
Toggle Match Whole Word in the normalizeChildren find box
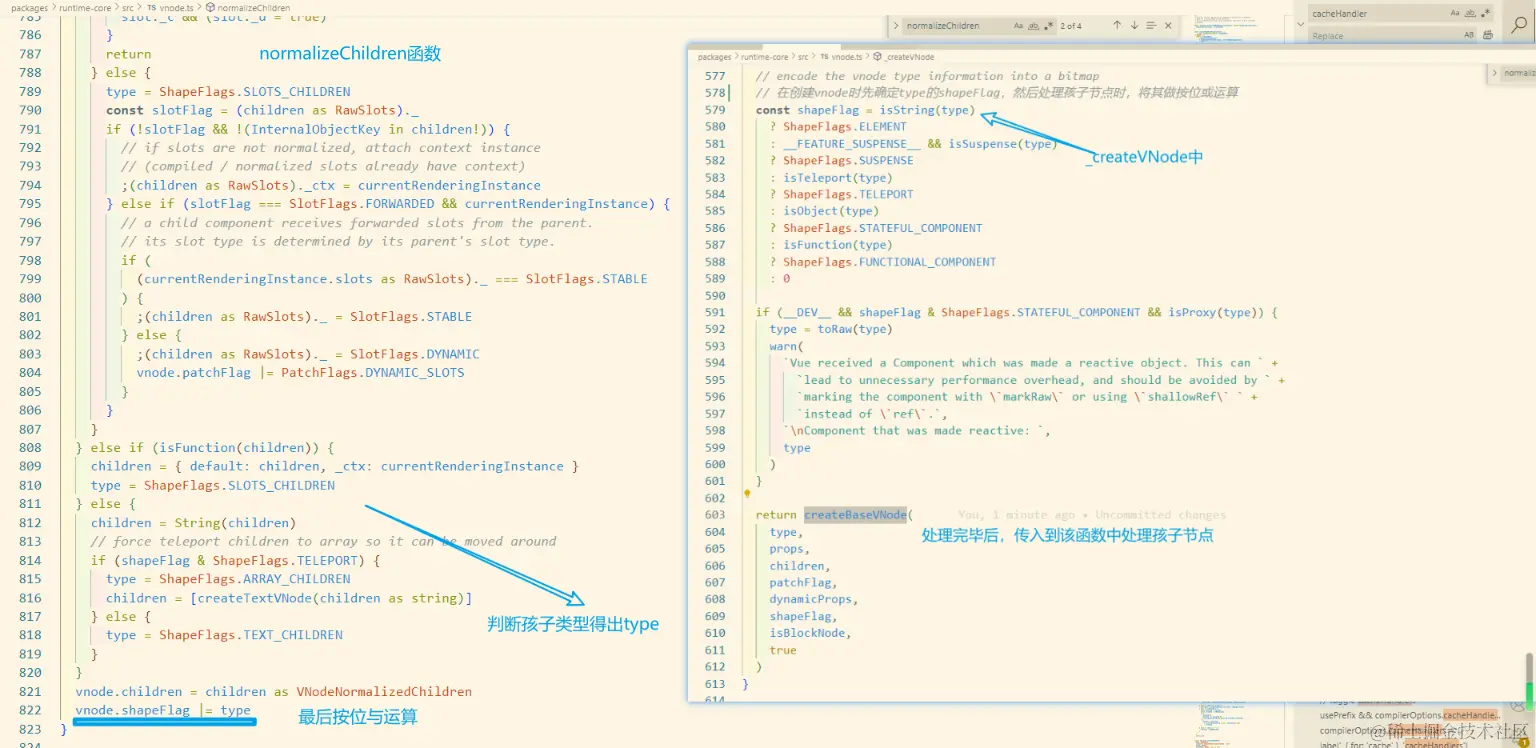point(1034,25)
